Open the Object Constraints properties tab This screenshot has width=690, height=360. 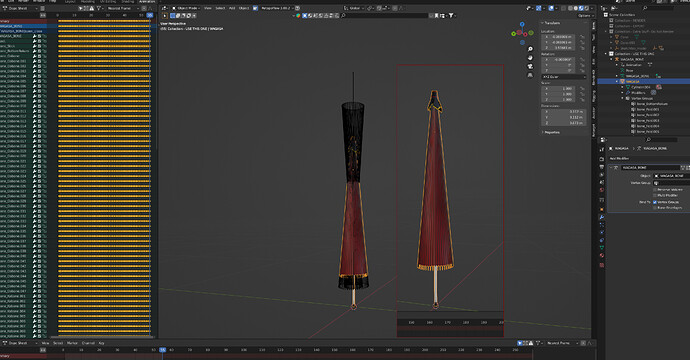coord(602,240)
